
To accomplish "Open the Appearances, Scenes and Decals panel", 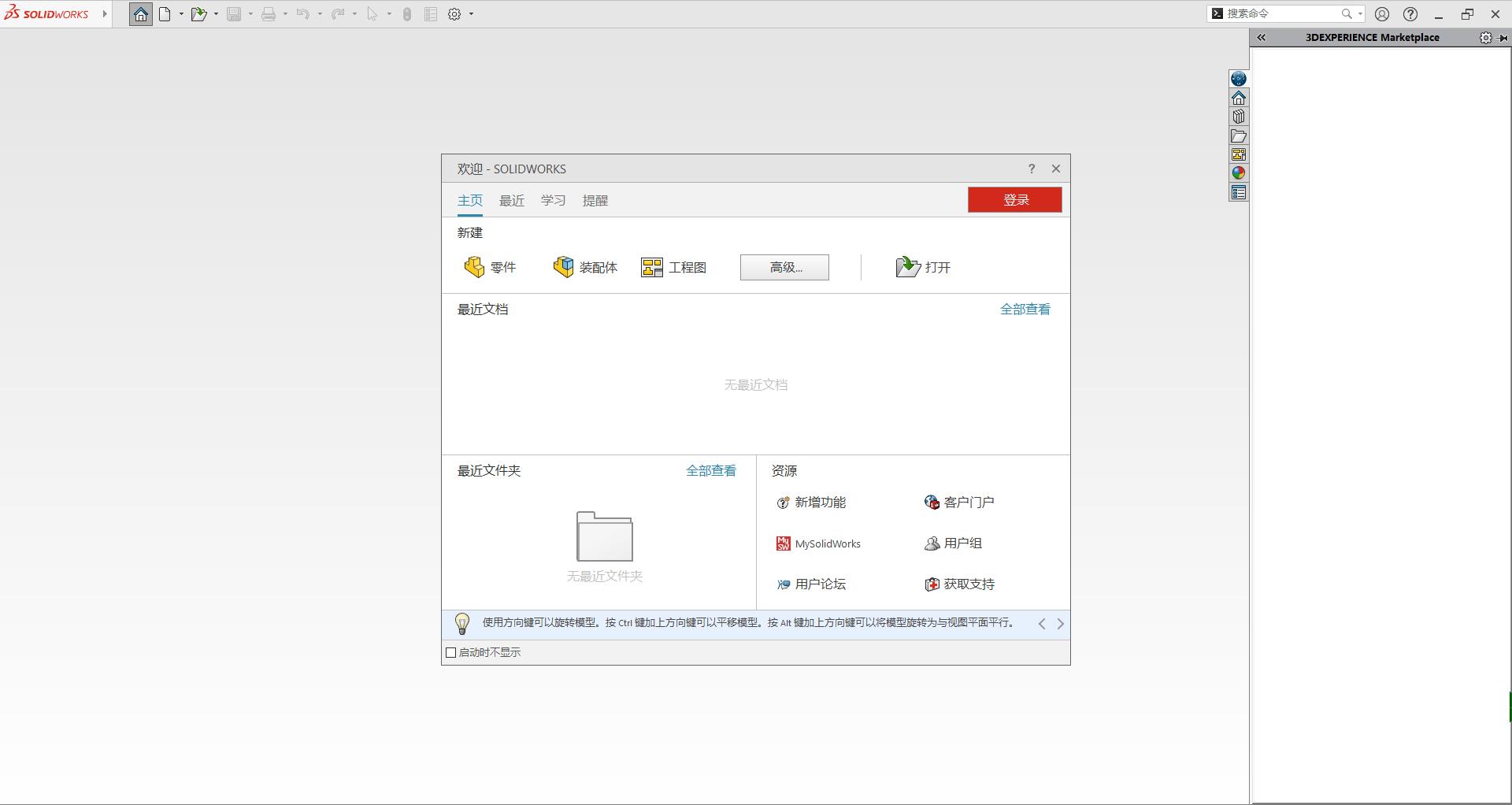I will pyautogui.click(x=1239, y=172).
